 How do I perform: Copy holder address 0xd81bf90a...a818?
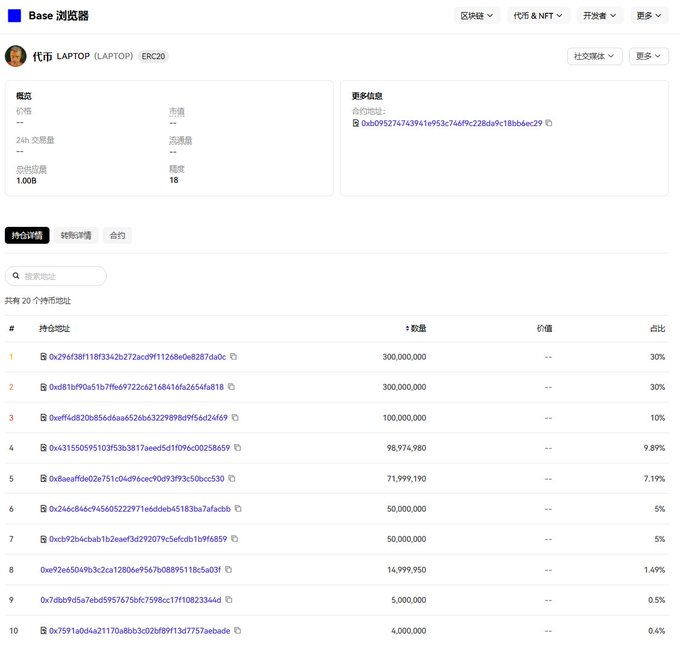coord(231,386)
